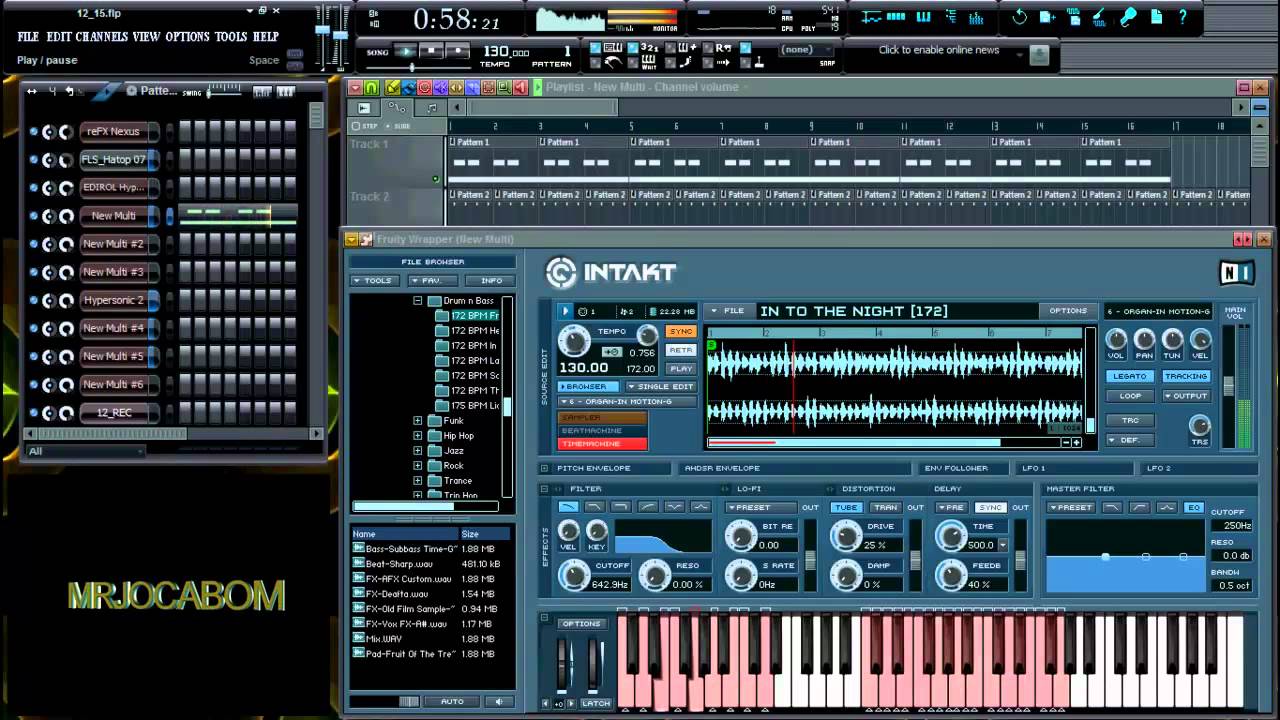Open the CHANNELS menu
1280x720 pixels.
(101, 37)
